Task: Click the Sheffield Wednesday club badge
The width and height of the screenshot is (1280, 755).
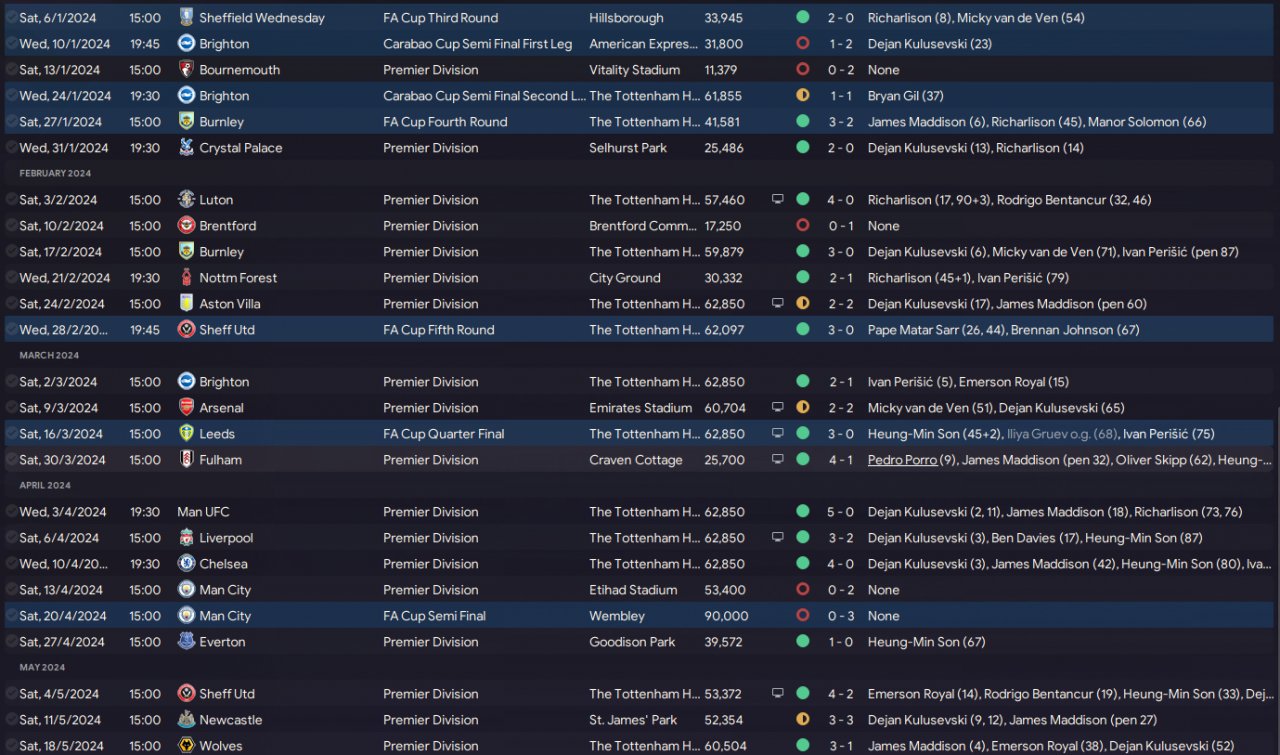Action: coord(186,18)
